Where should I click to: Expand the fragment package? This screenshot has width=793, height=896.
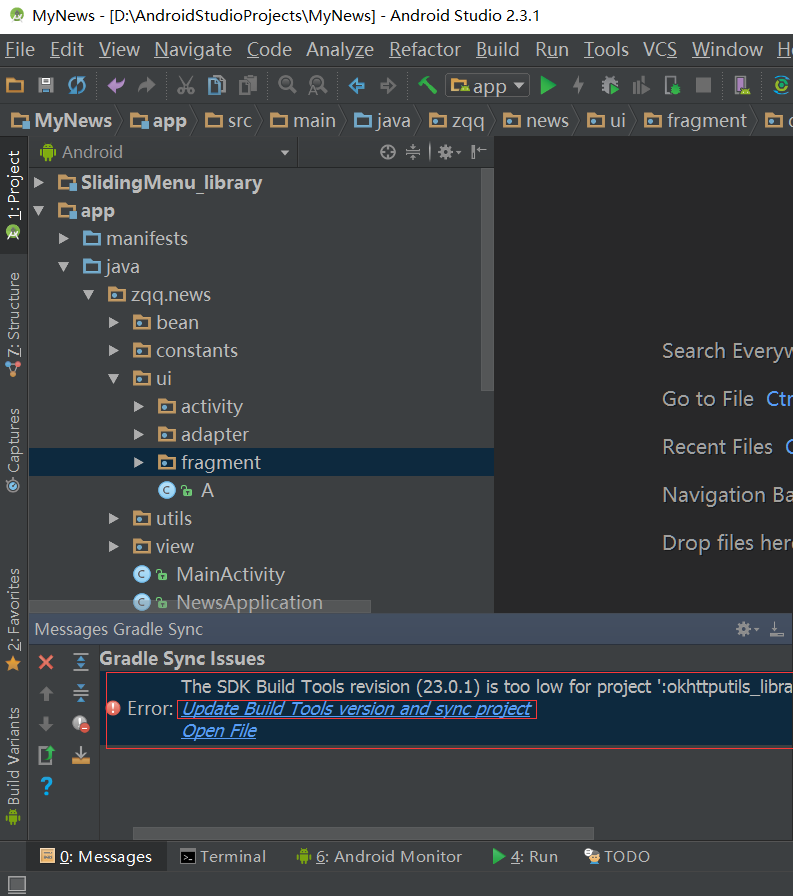pos(138,462)
